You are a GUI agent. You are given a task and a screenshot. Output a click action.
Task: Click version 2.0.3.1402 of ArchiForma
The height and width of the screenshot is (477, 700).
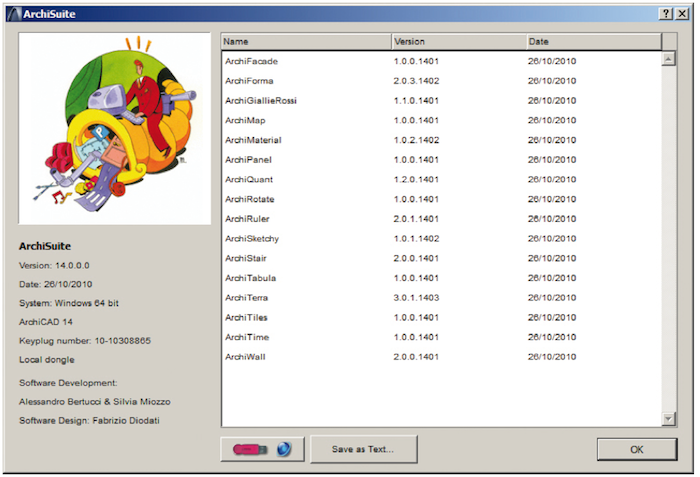pos(416,81)
